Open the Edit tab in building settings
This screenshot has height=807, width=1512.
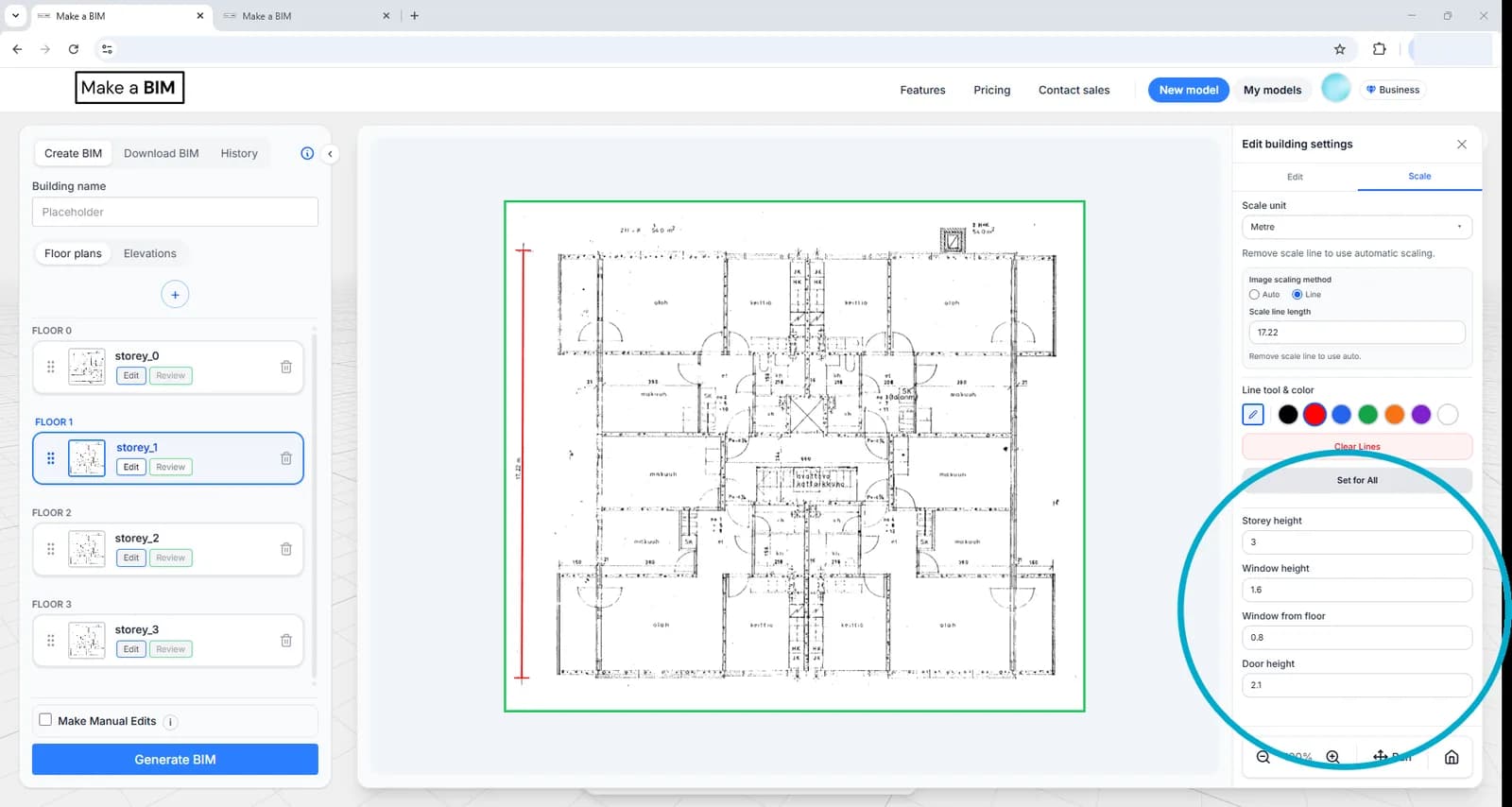click(x=1295, y=177)
